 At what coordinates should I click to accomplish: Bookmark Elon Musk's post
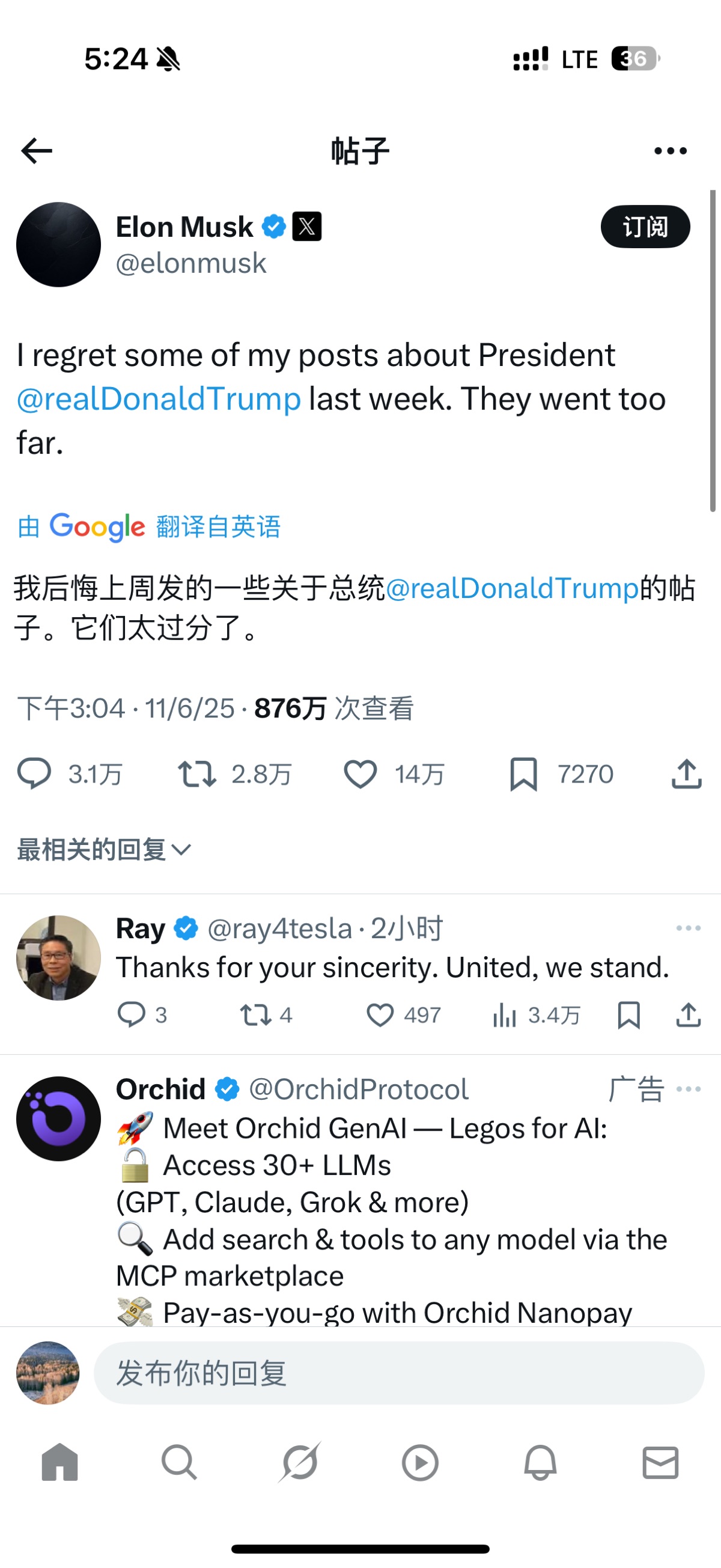[x=523, y=774]
